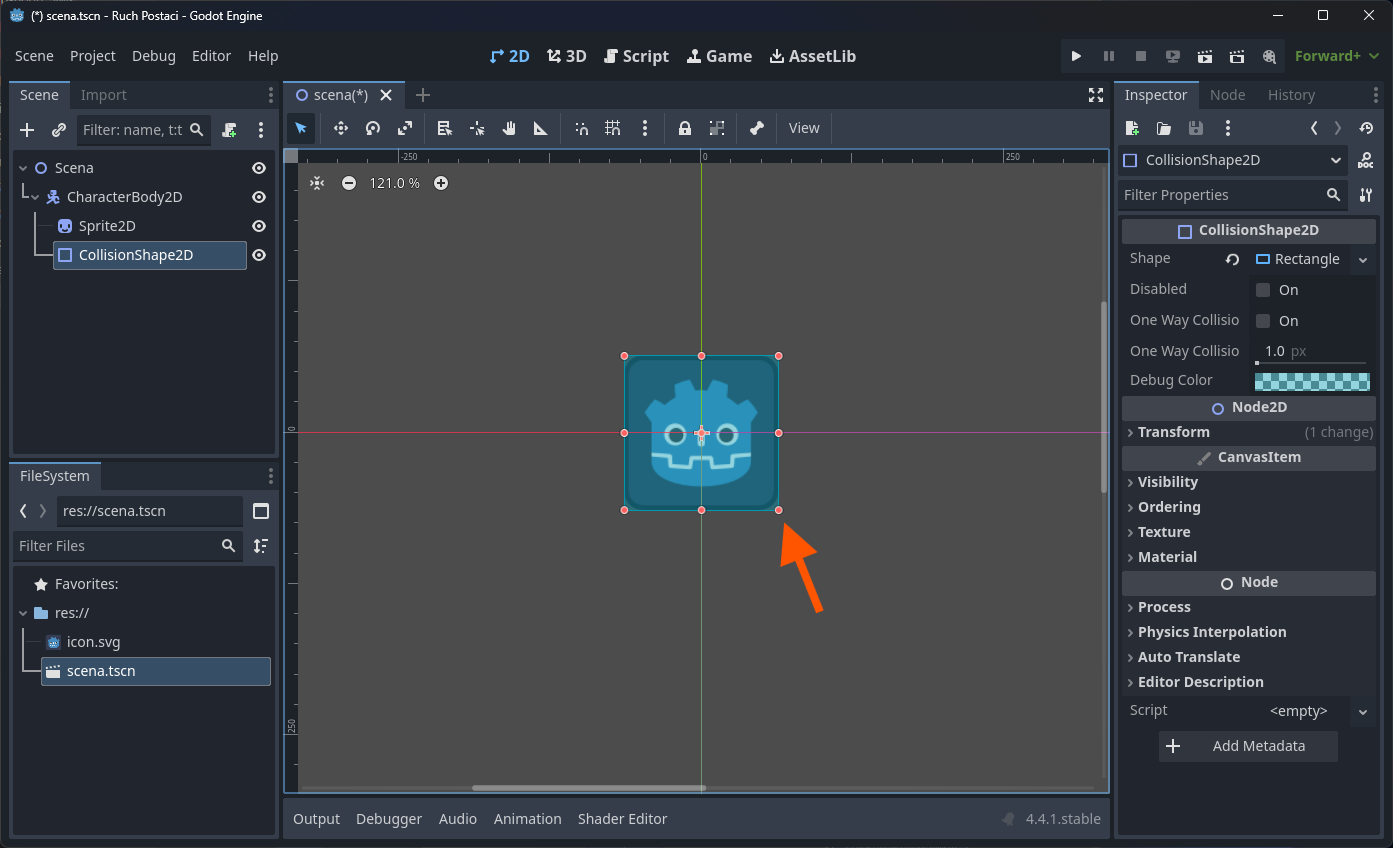Click Add Metadata button
The width and height of the screenshot is (1393, 848).
point(1248,746)
